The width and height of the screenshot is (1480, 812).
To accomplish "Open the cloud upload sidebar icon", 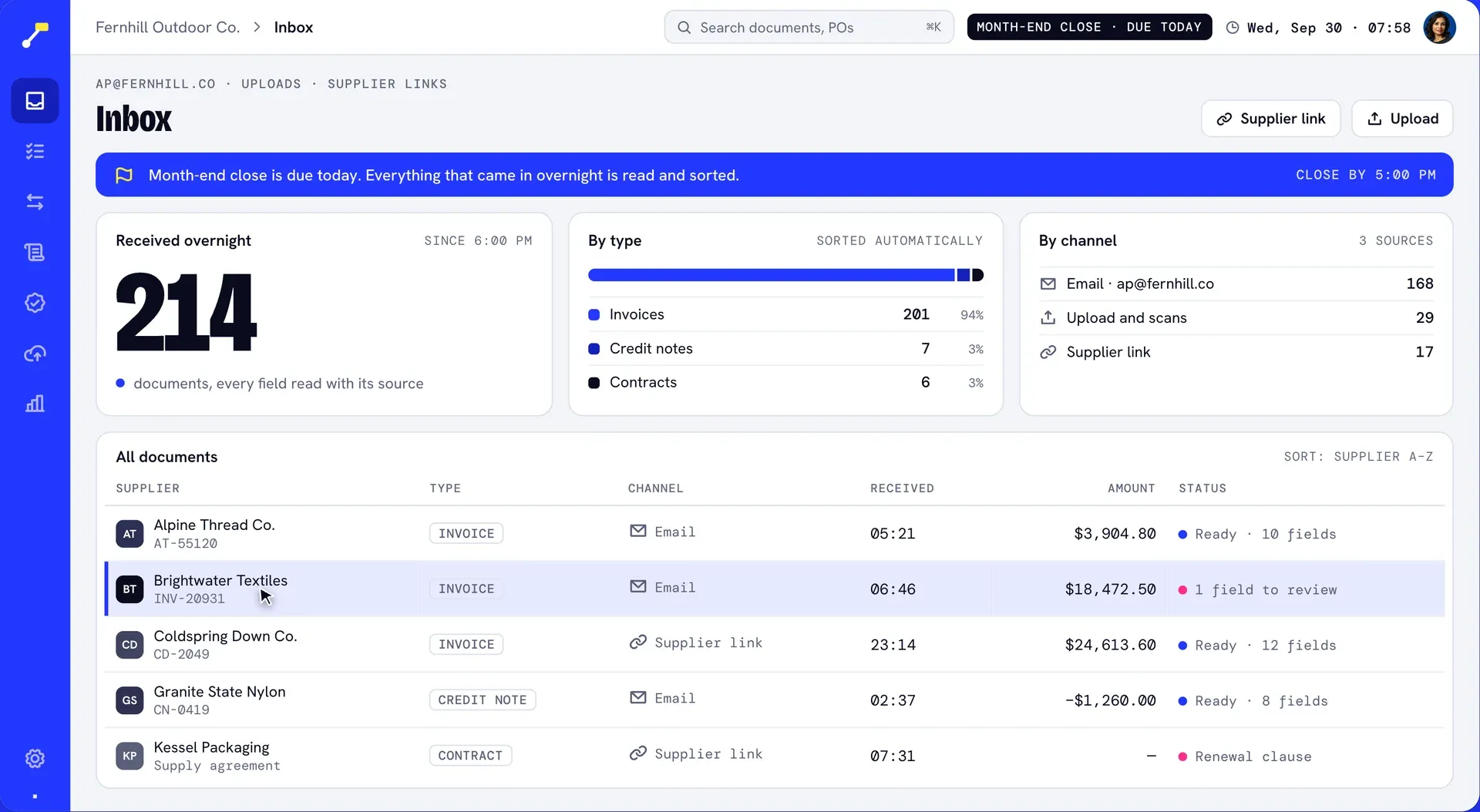I will [35, 354].
